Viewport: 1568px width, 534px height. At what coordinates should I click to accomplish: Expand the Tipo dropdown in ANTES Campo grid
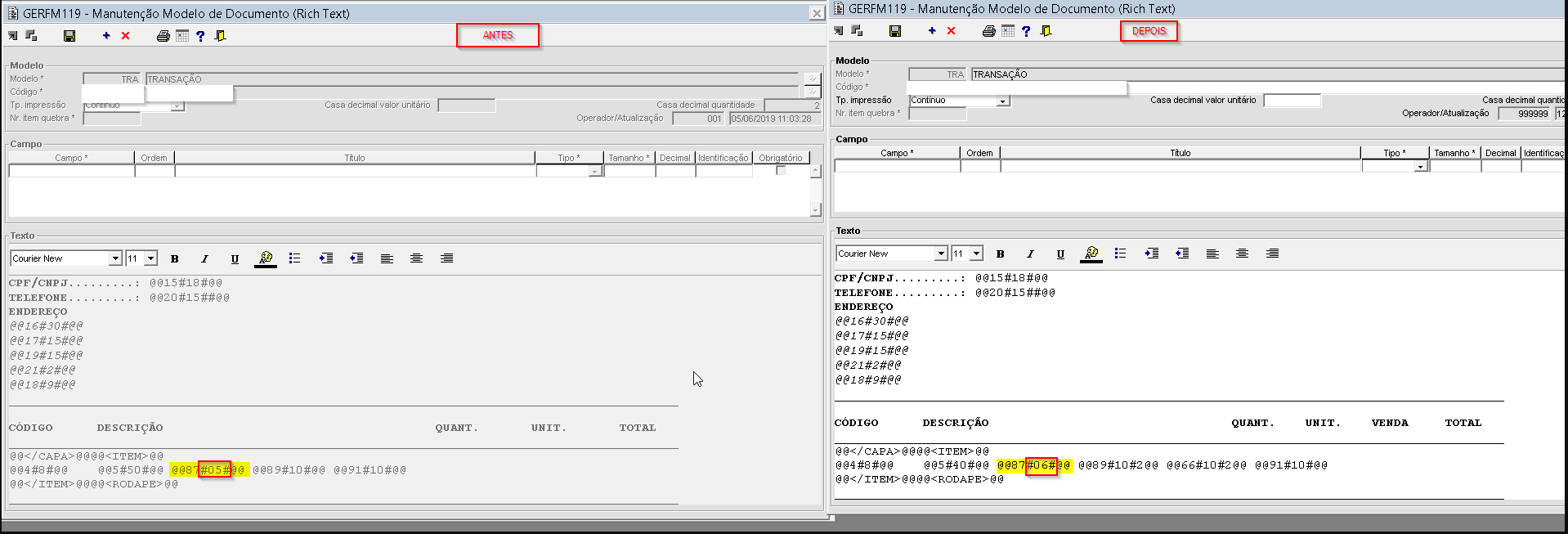tap(595, 172)
